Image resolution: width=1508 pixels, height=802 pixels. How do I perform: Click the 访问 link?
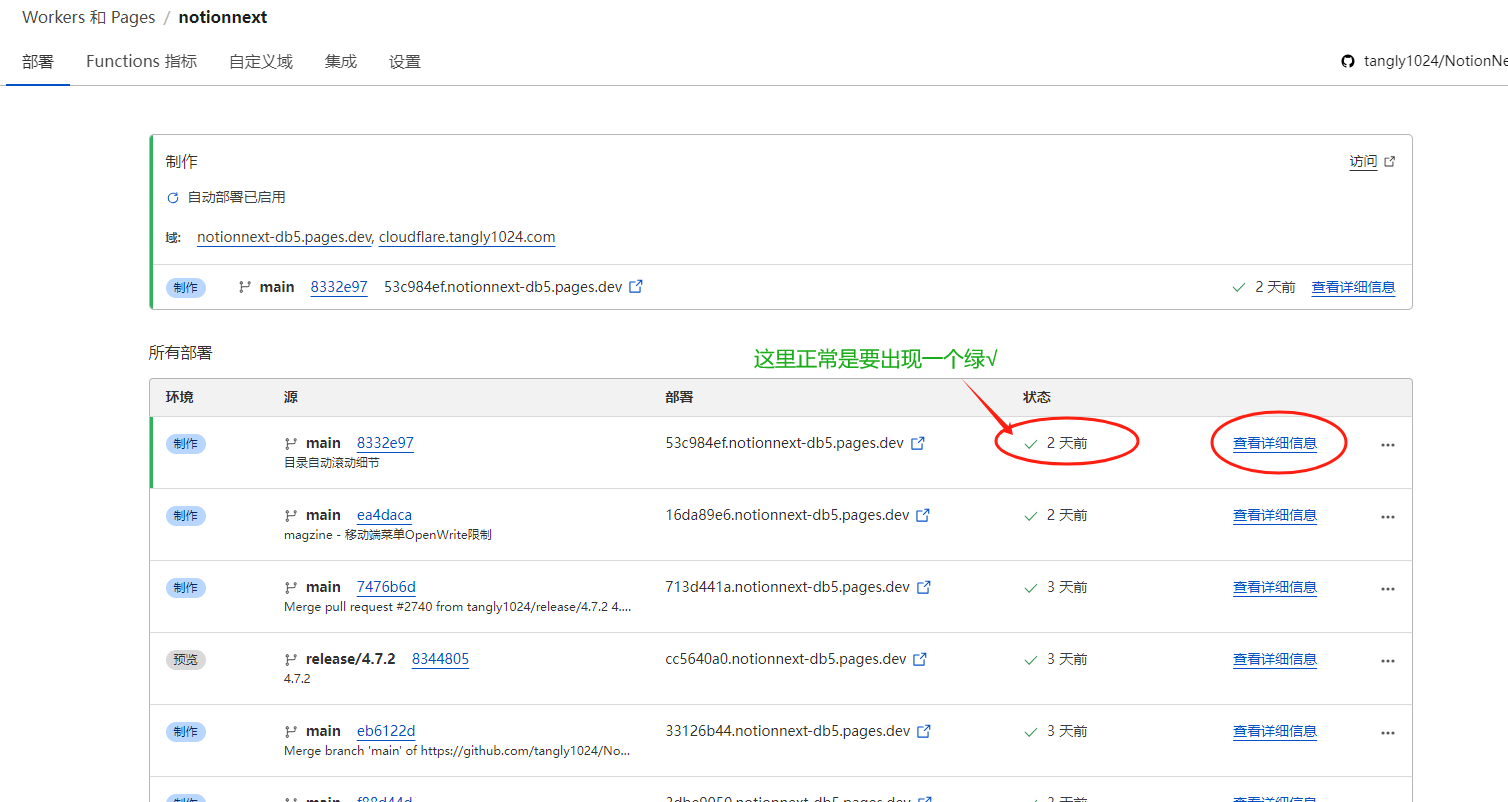(1363, 161)
